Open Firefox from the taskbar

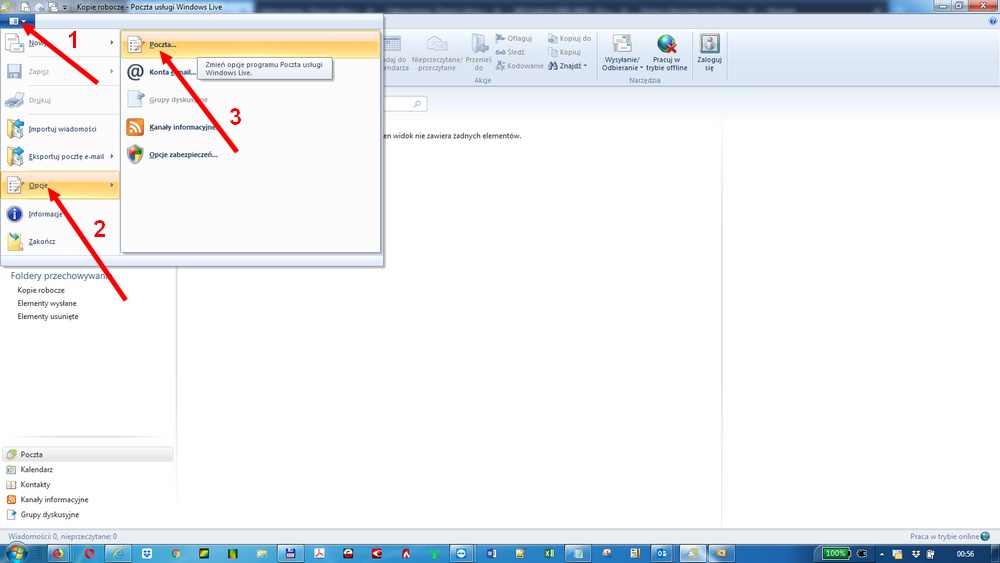click(59, 553)
